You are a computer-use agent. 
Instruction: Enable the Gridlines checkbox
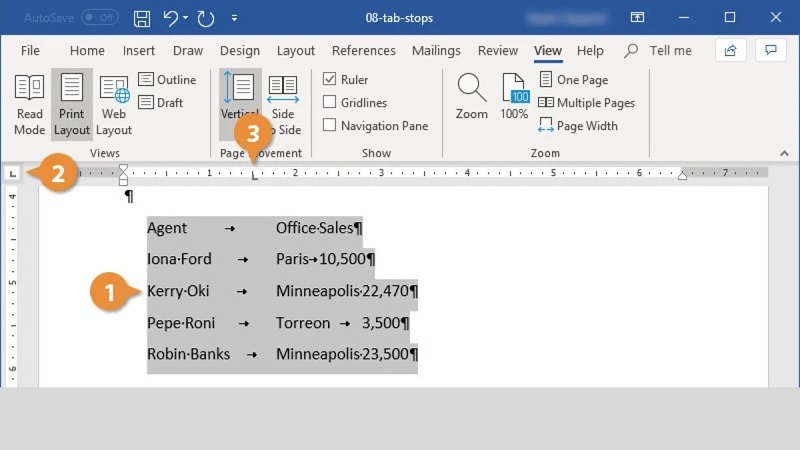330,102
